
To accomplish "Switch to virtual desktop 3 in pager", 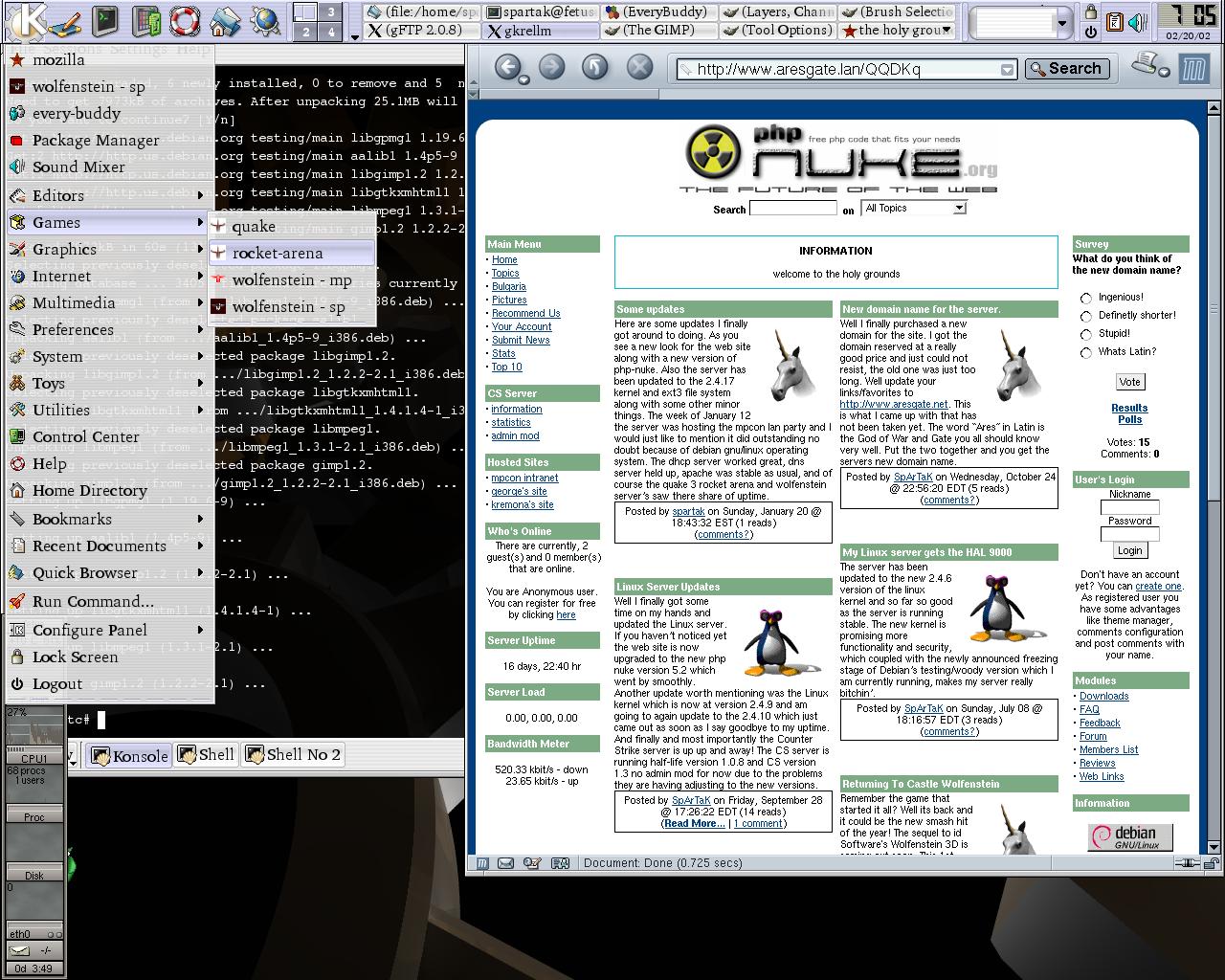I will 330,11.
